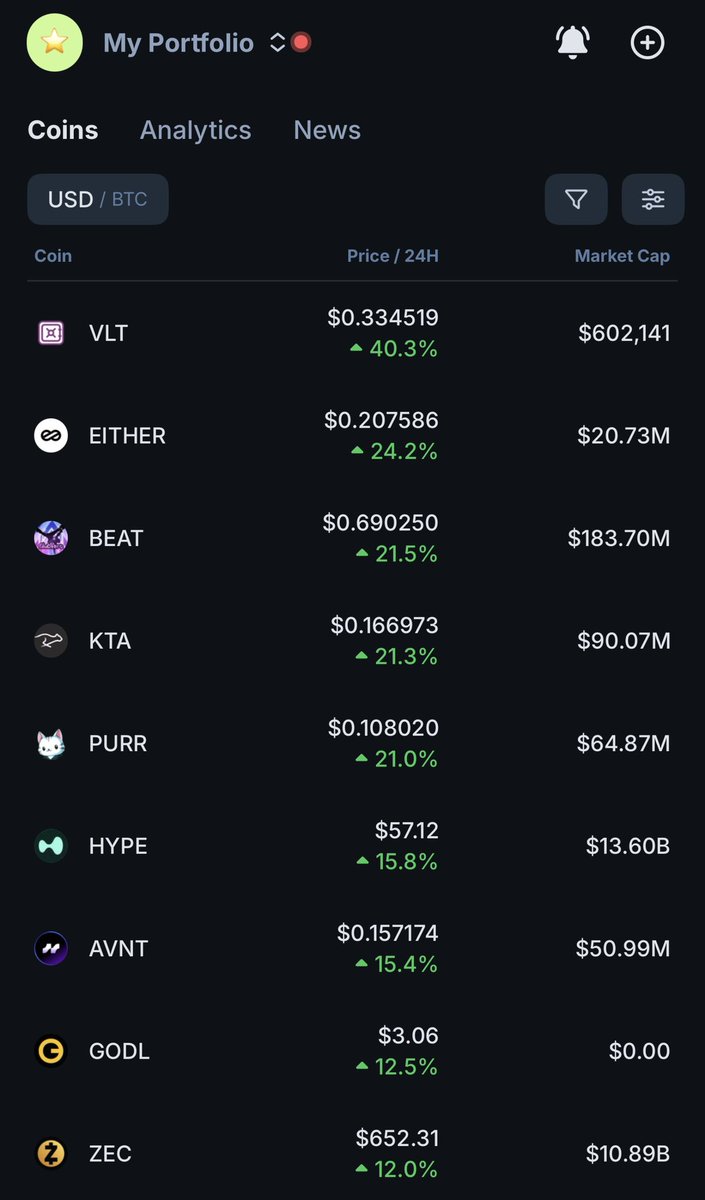Select the HYPE coin logo
Viewport: 705px width, 1200px height.
51,846
